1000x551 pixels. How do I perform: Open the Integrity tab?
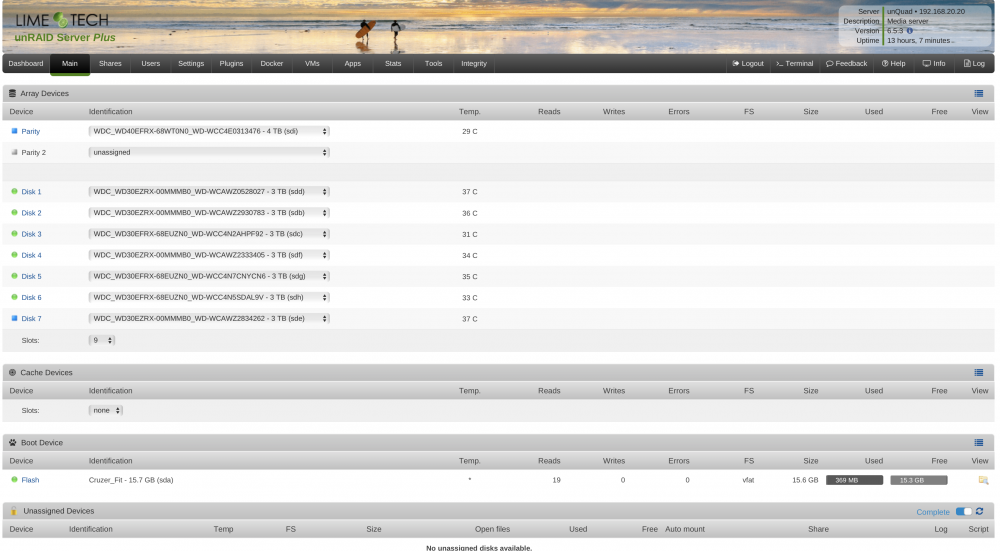point(474,64)
